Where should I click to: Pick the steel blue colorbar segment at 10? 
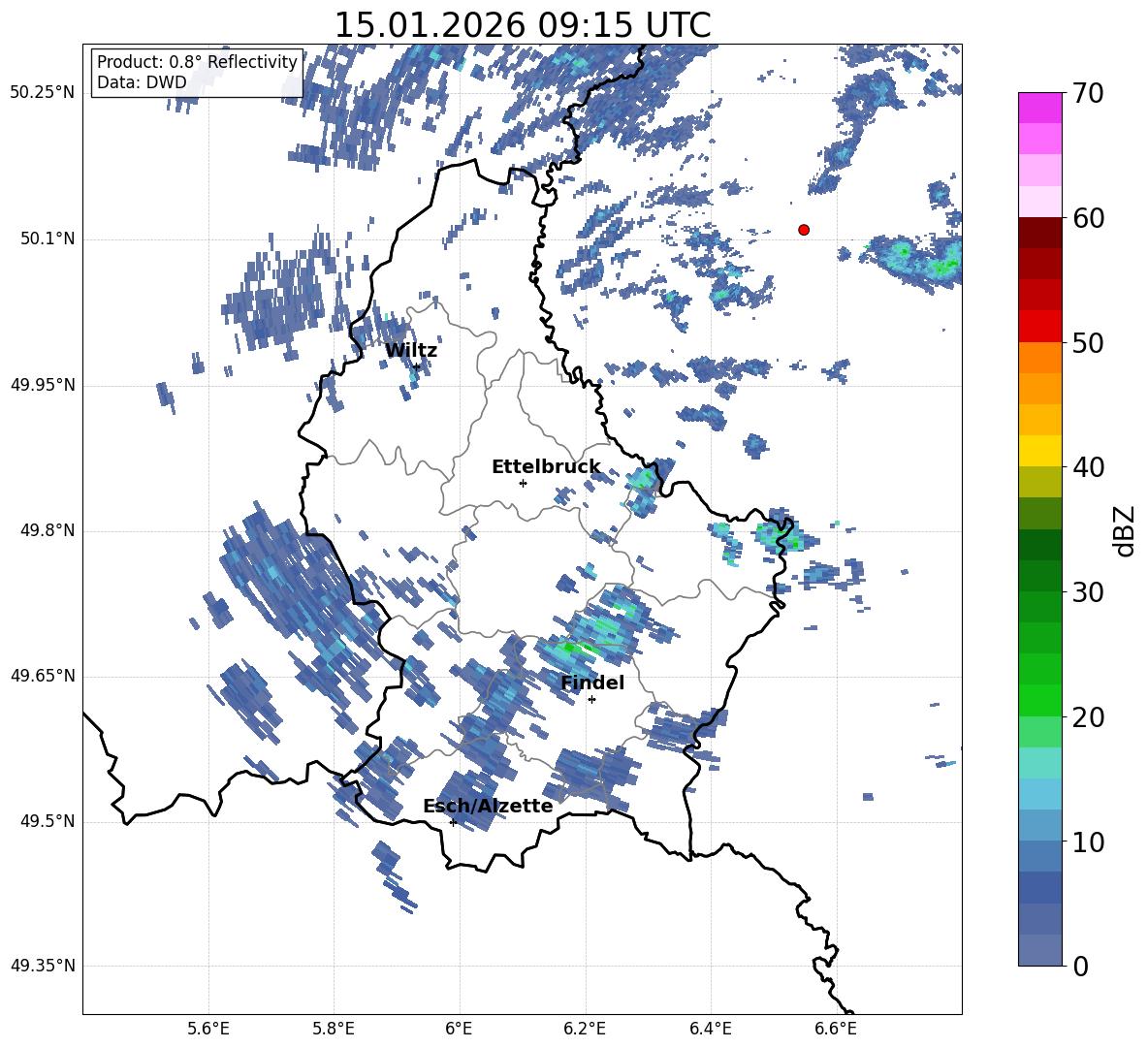coord(1039,825)
